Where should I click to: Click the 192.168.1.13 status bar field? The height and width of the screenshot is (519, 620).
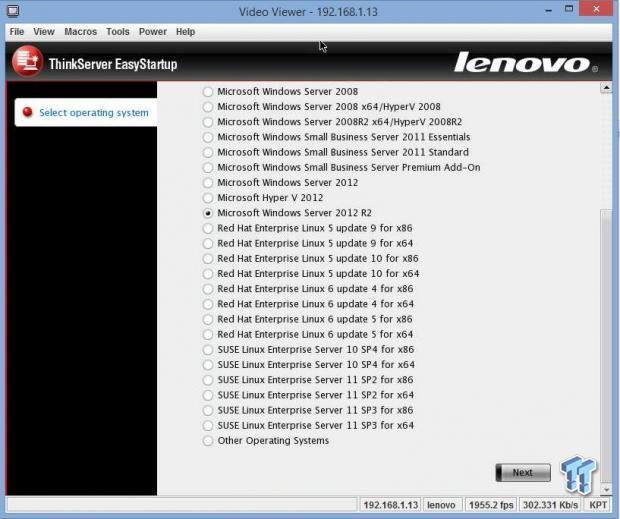coord(390,505)
